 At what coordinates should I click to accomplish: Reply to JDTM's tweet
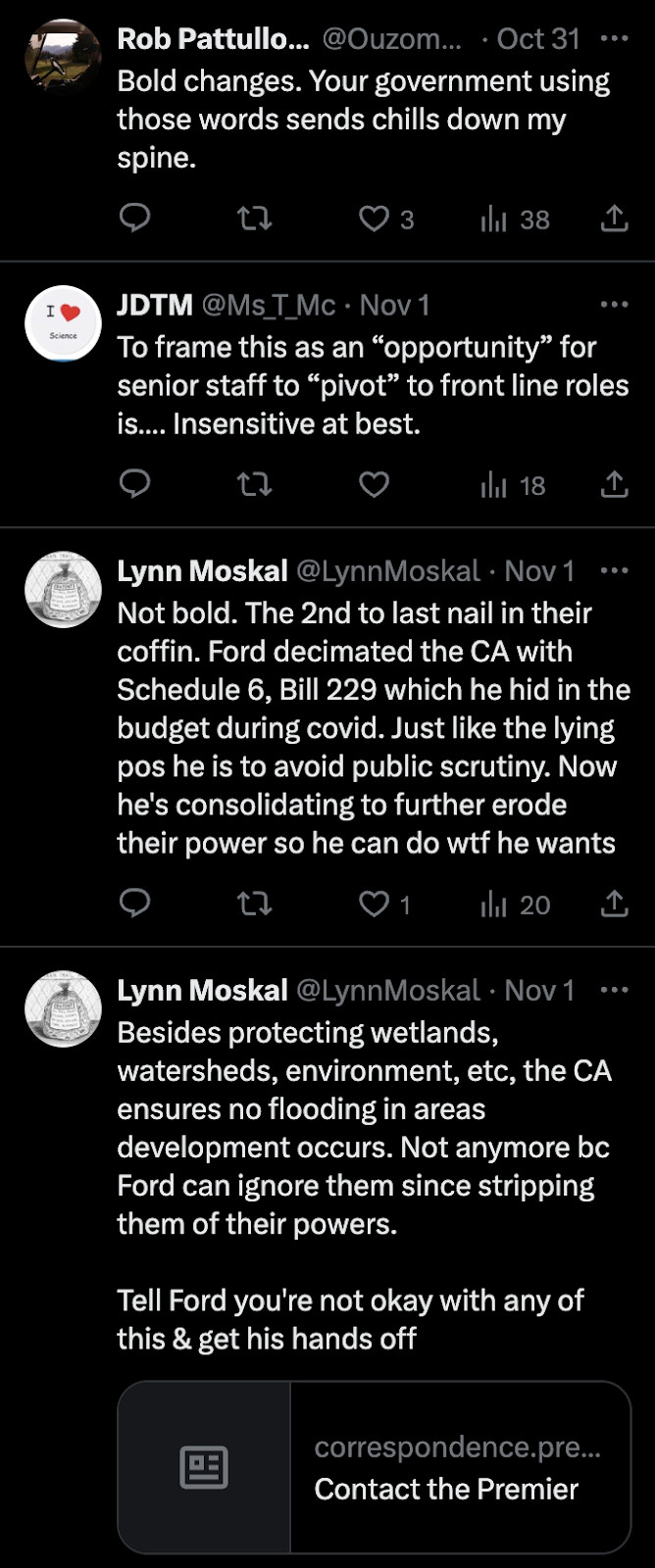pyautogui.click(x=134, y=484)
